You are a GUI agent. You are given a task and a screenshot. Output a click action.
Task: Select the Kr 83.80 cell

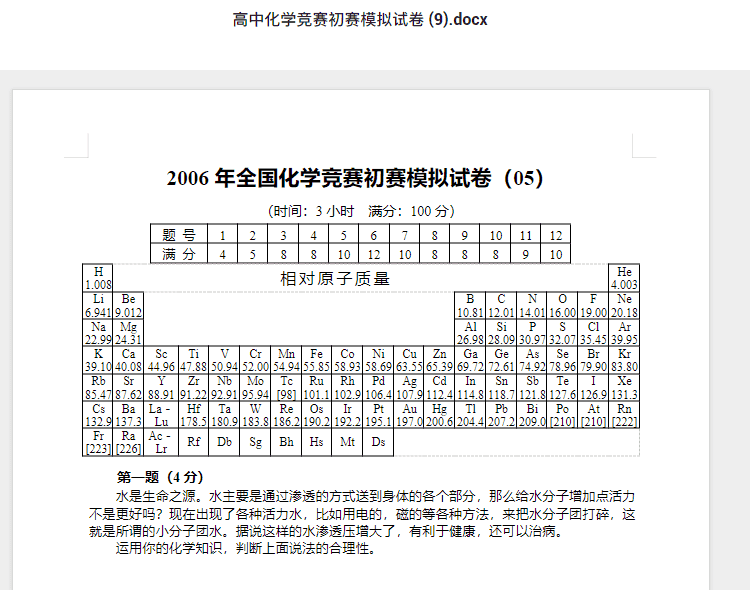624,360
